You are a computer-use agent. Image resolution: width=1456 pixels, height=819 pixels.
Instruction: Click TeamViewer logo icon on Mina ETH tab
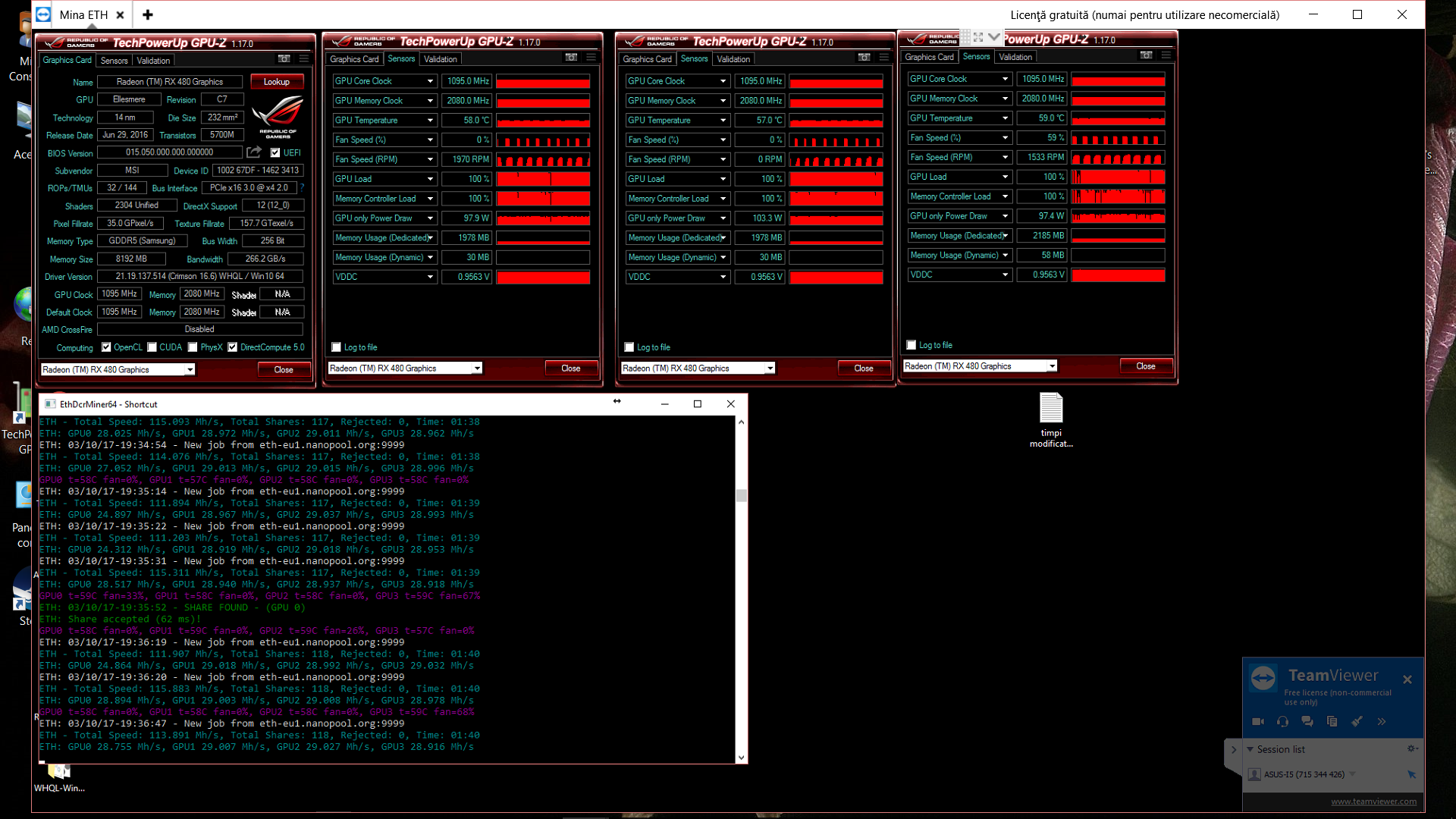(x=43, y=14)
